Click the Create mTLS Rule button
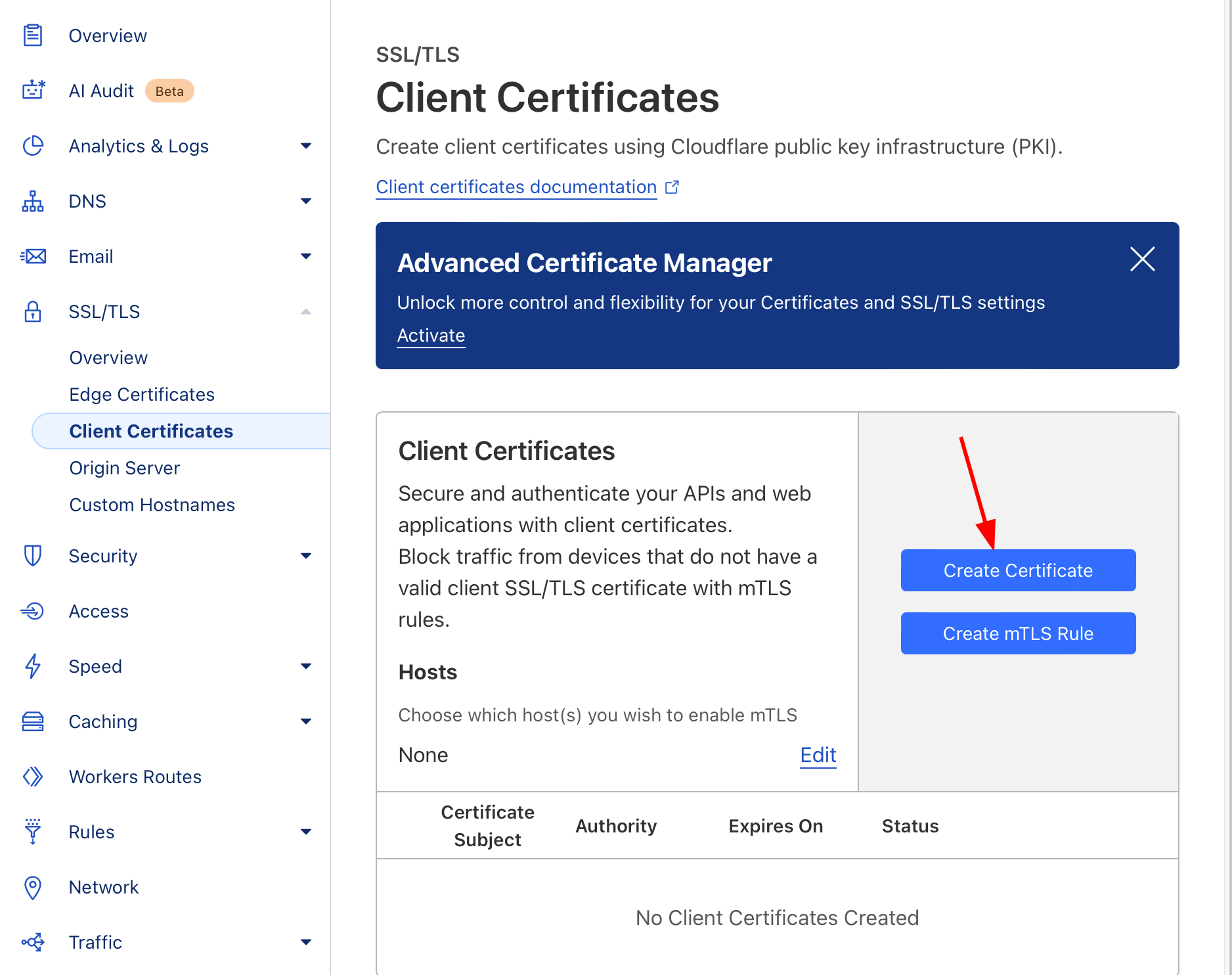 coord(1018,633)
